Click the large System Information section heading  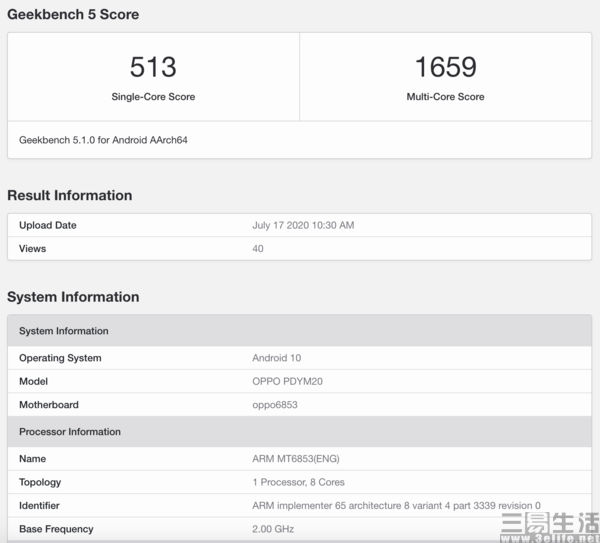point(73,297)
